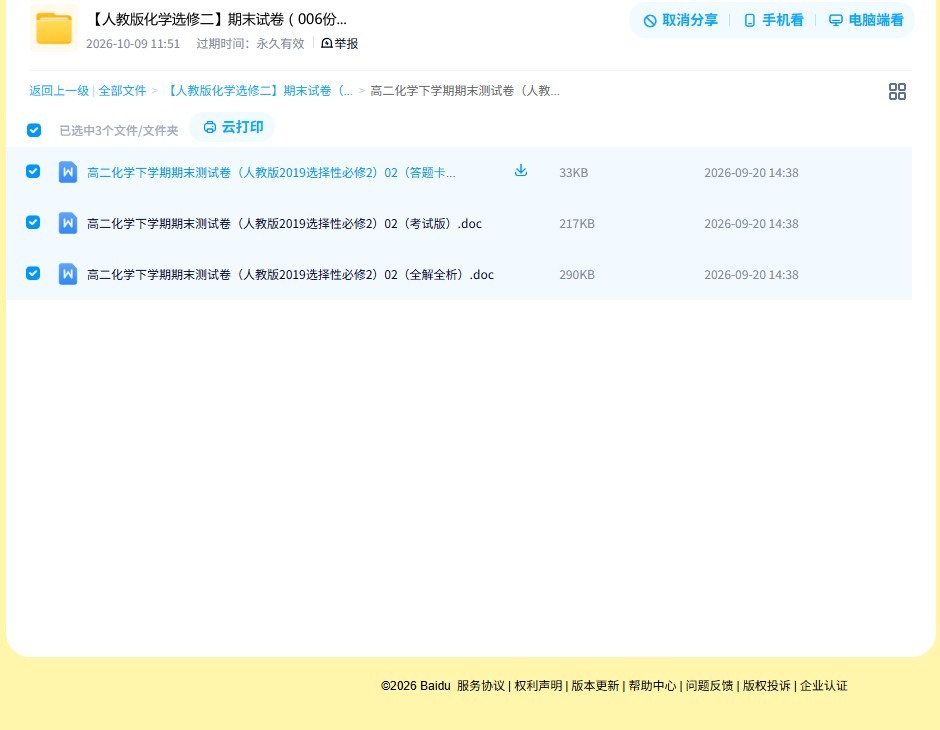Visit 帮助中心 footer link
Viewport: 940px width, 730px height.
pos(652,686)
